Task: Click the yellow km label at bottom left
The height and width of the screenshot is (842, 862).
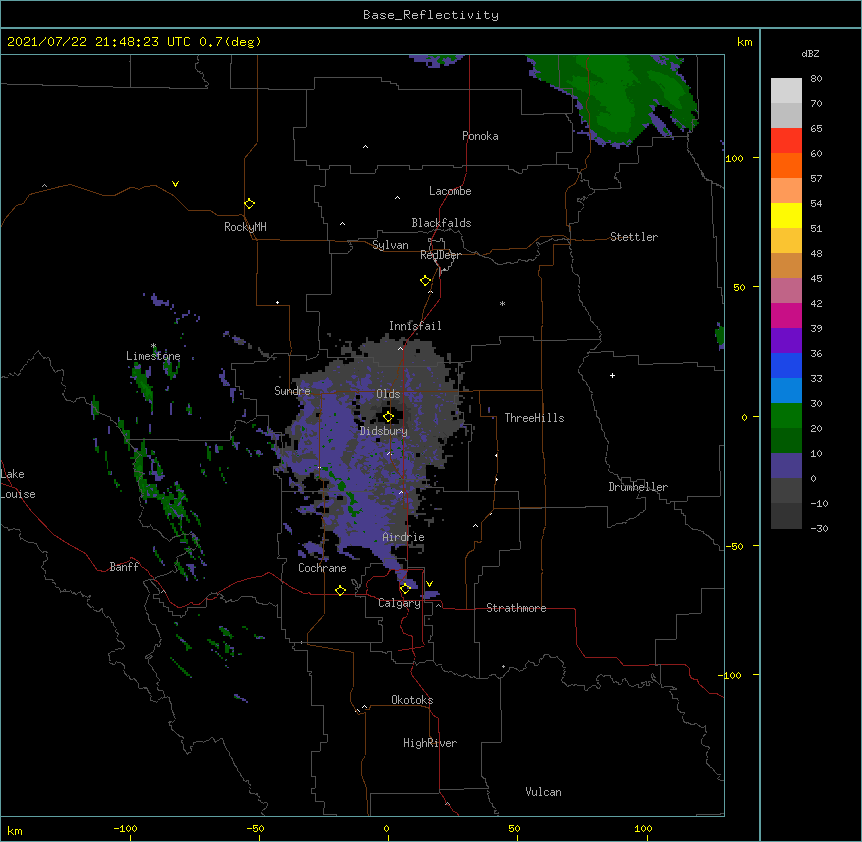Action: click(15, 831)
